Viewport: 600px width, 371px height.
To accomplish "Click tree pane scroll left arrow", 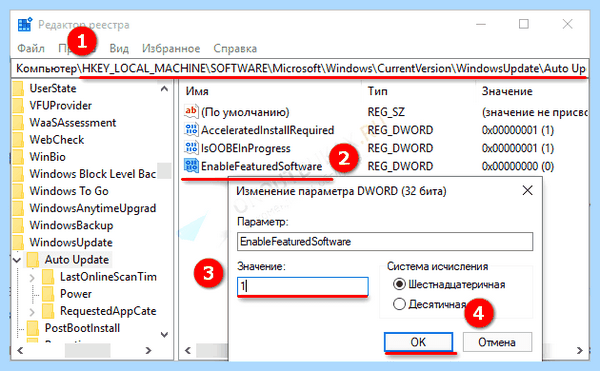I will [x=20, y=350].
